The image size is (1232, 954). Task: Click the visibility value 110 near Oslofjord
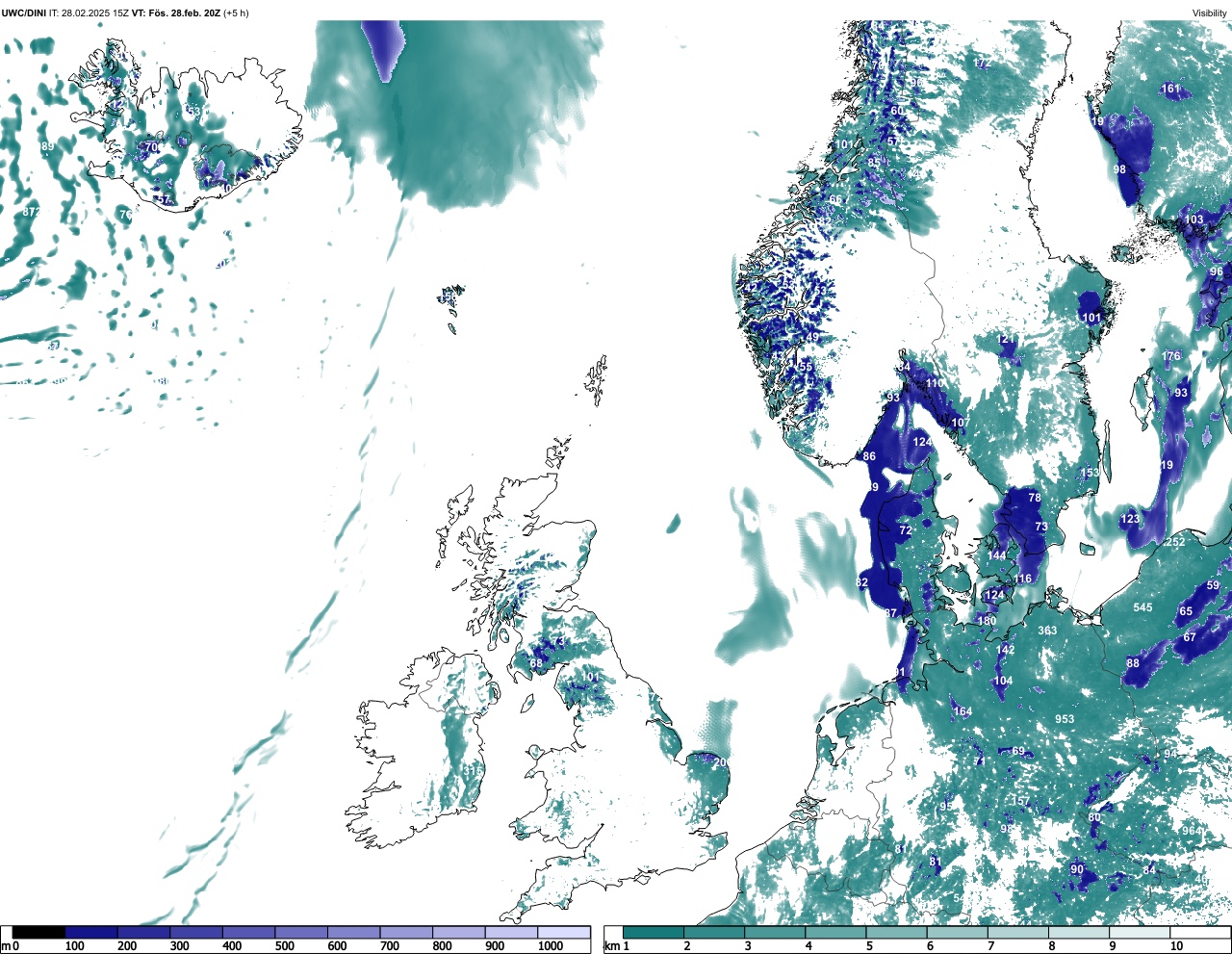tap(936, 383)
